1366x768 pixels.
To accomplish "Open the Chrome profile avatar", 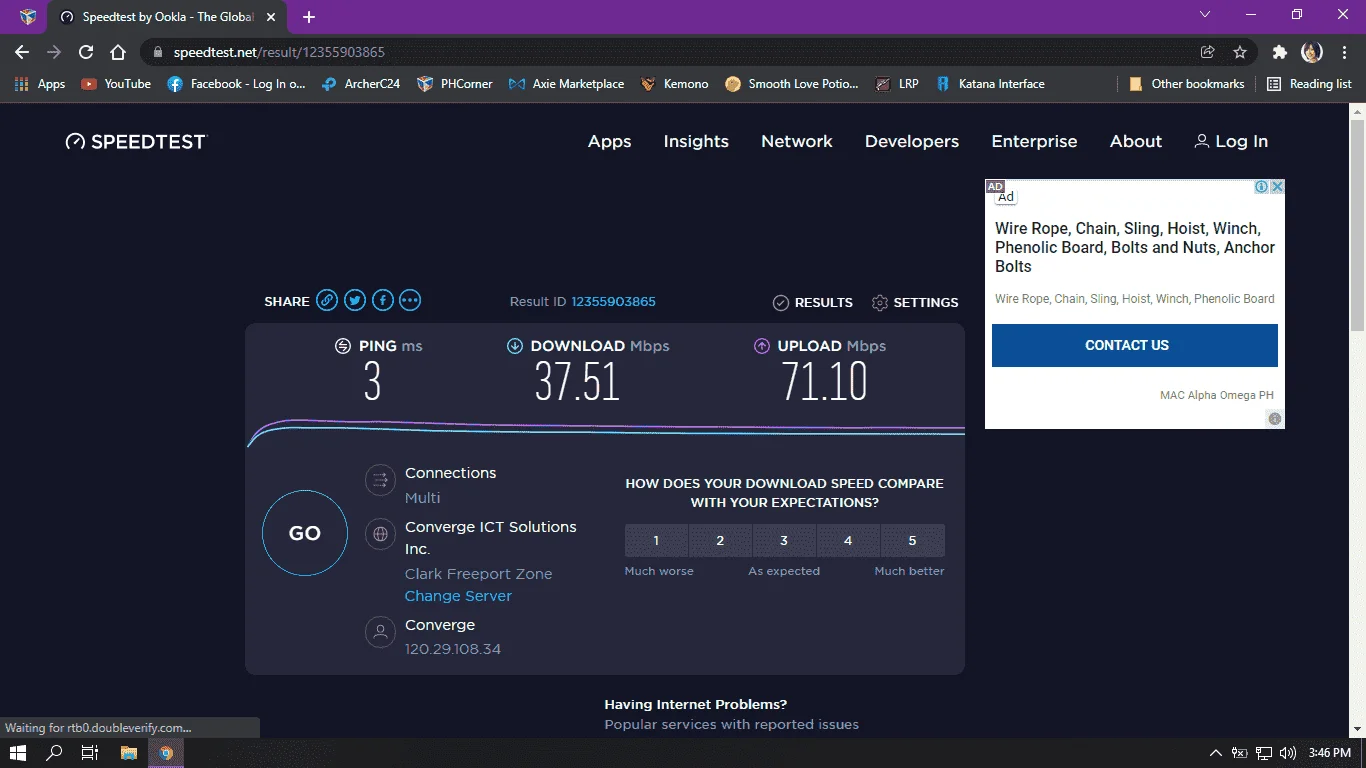I will point(1312,52).
